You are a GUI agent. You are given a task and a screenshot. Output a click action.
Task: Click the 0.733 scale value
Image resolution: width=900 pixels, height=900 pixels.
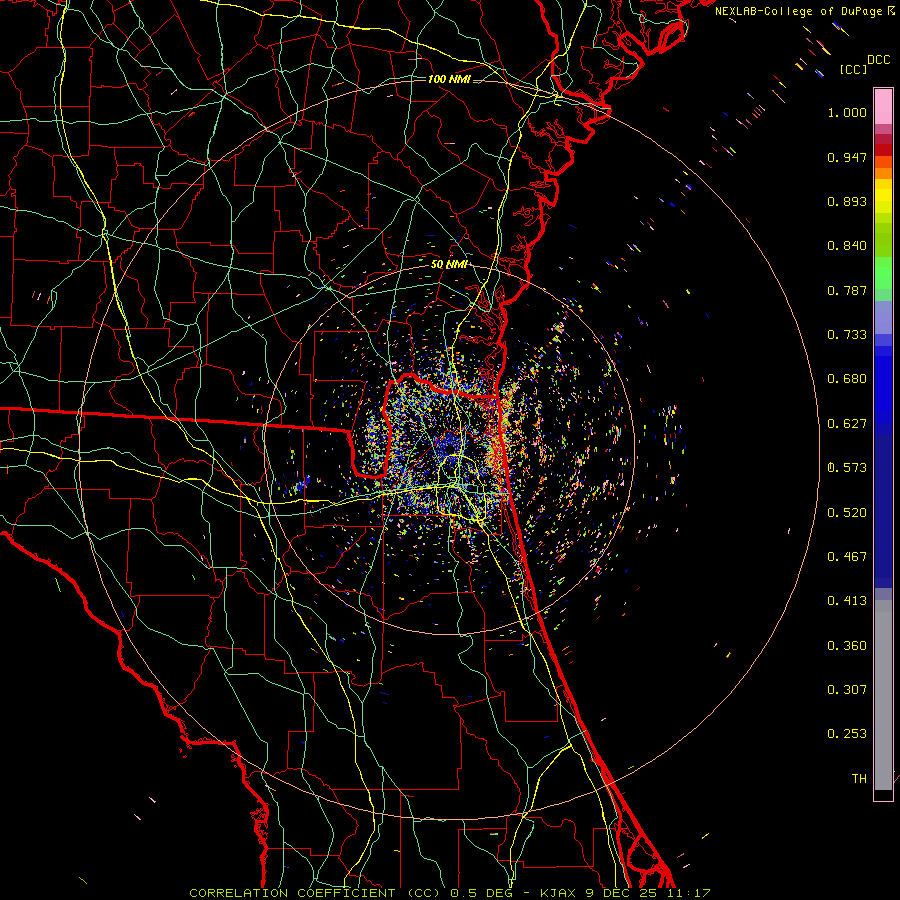[x=847, y=335]
